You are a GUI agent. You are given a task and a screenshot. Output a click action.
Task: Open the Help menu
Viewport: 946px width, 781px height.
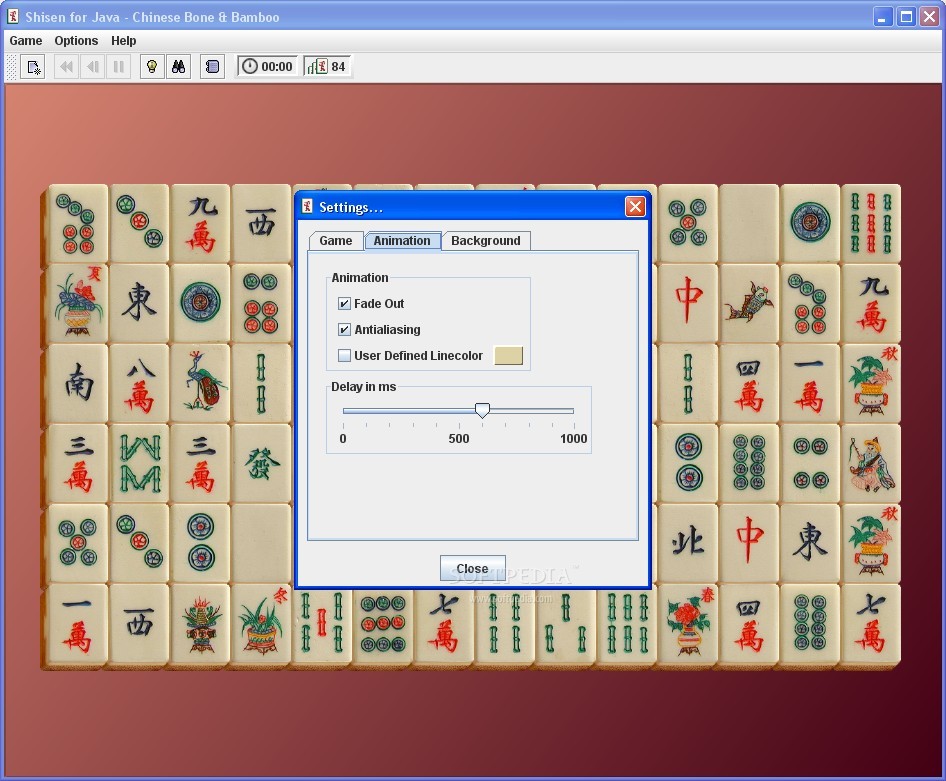click(x=124, y=40)
